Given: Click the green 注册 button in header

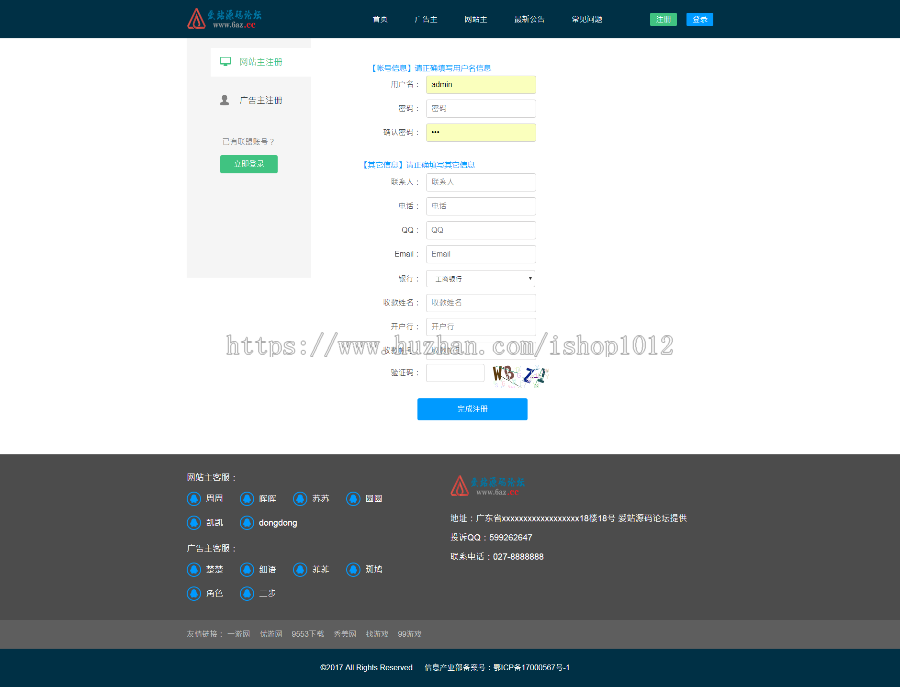Looking at the screenshot, I should (663, 19).
